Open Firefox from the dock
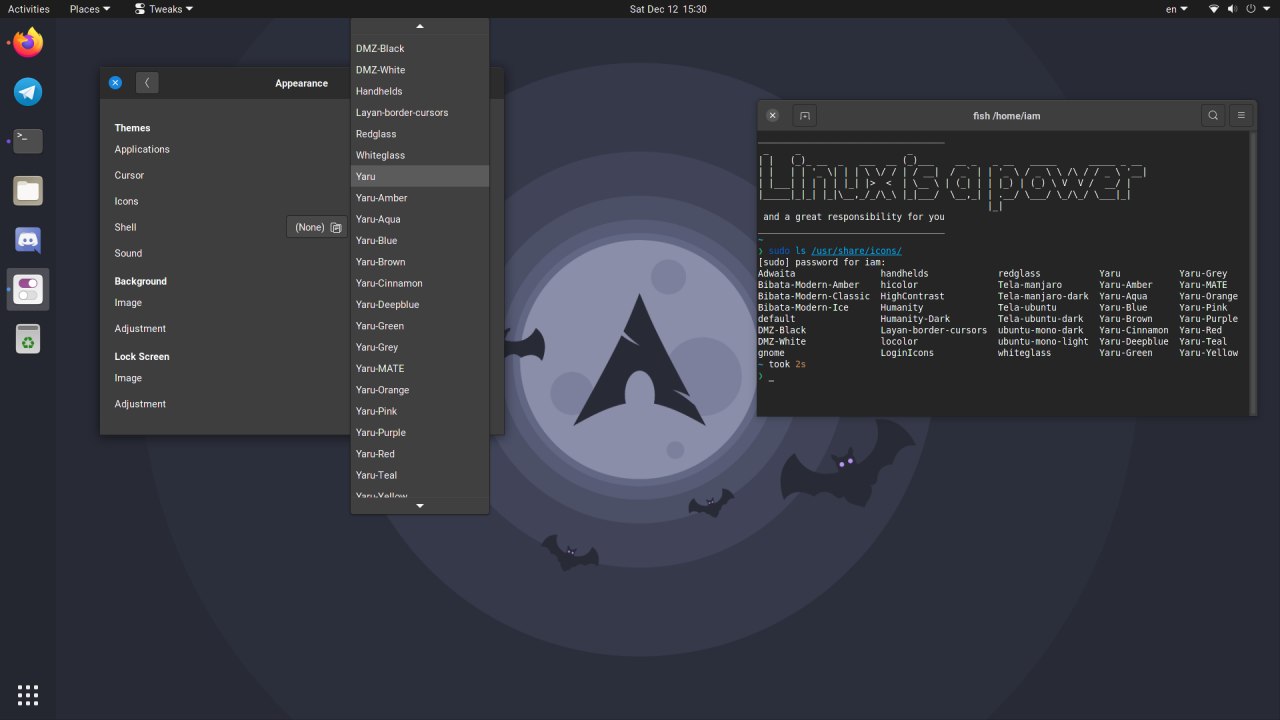Screen dimensions: 1280x720 tap(28, 43)
